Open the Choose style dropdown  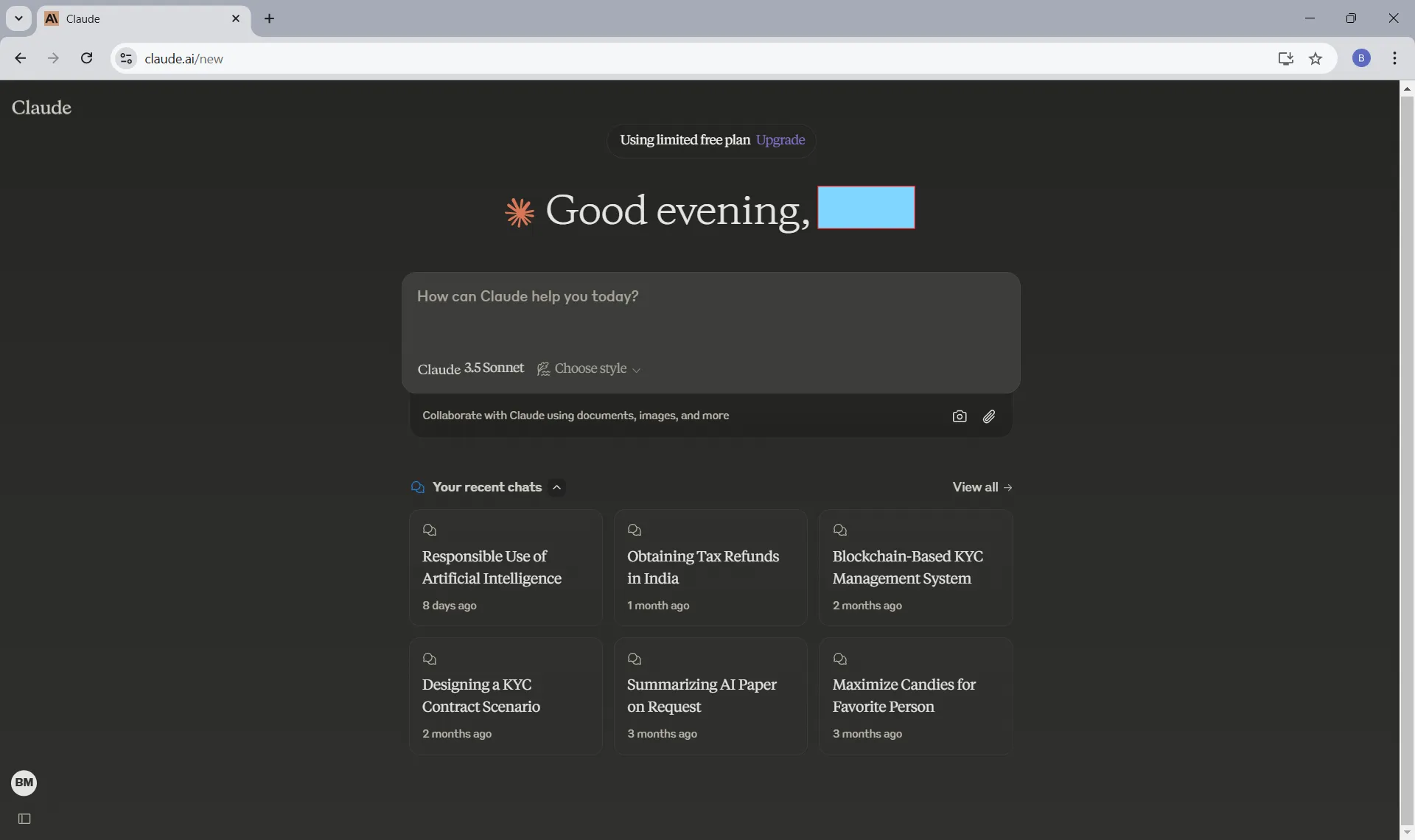(x=589, y=368)
